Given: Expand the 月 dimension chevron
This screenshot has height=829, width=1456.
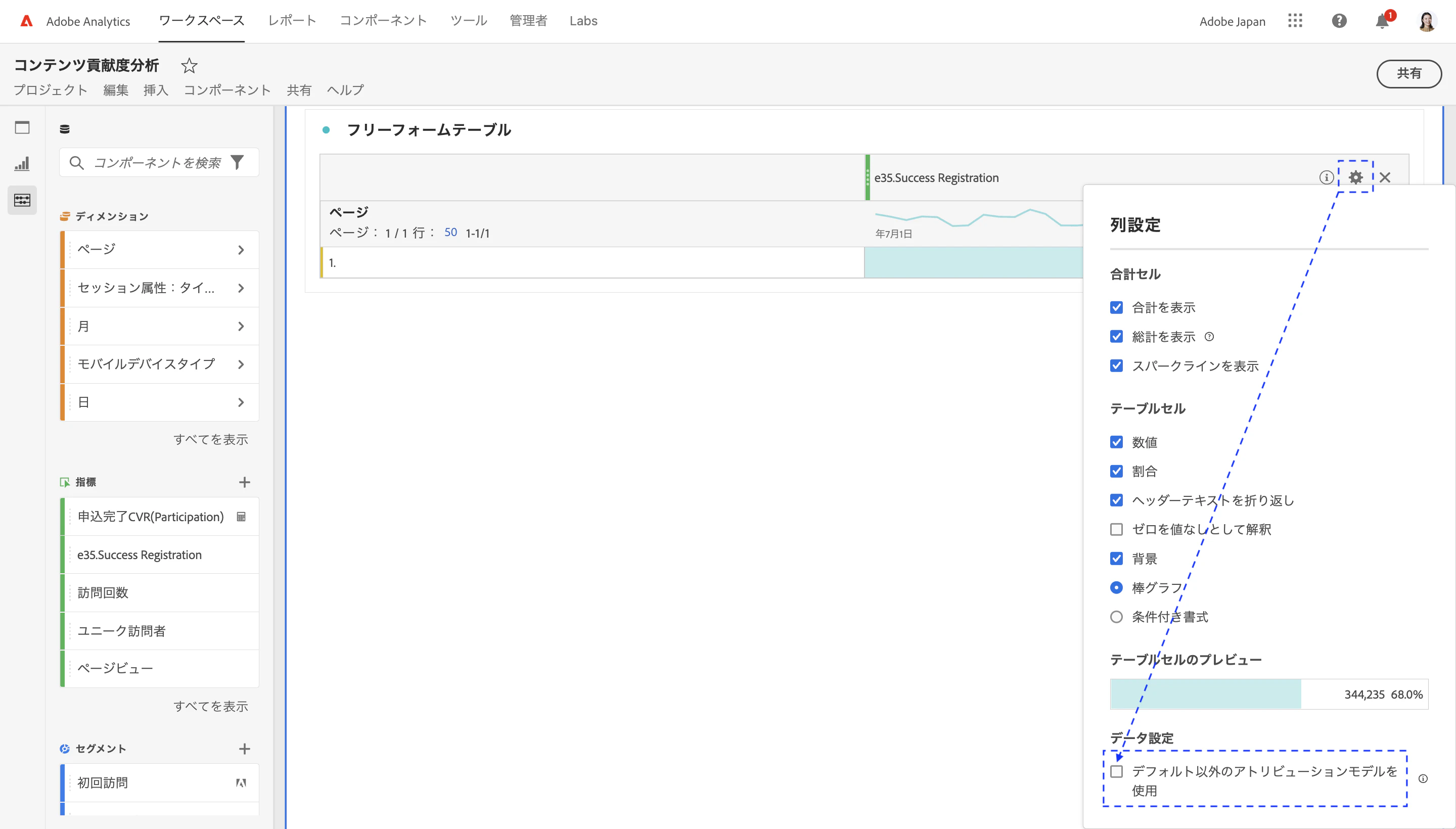Looking at the screenshot, I should (x=242, y=326).
